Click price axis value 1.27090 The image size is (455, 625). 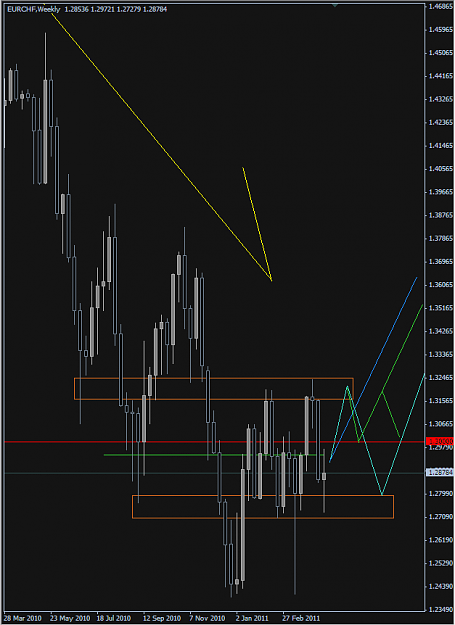441,517
